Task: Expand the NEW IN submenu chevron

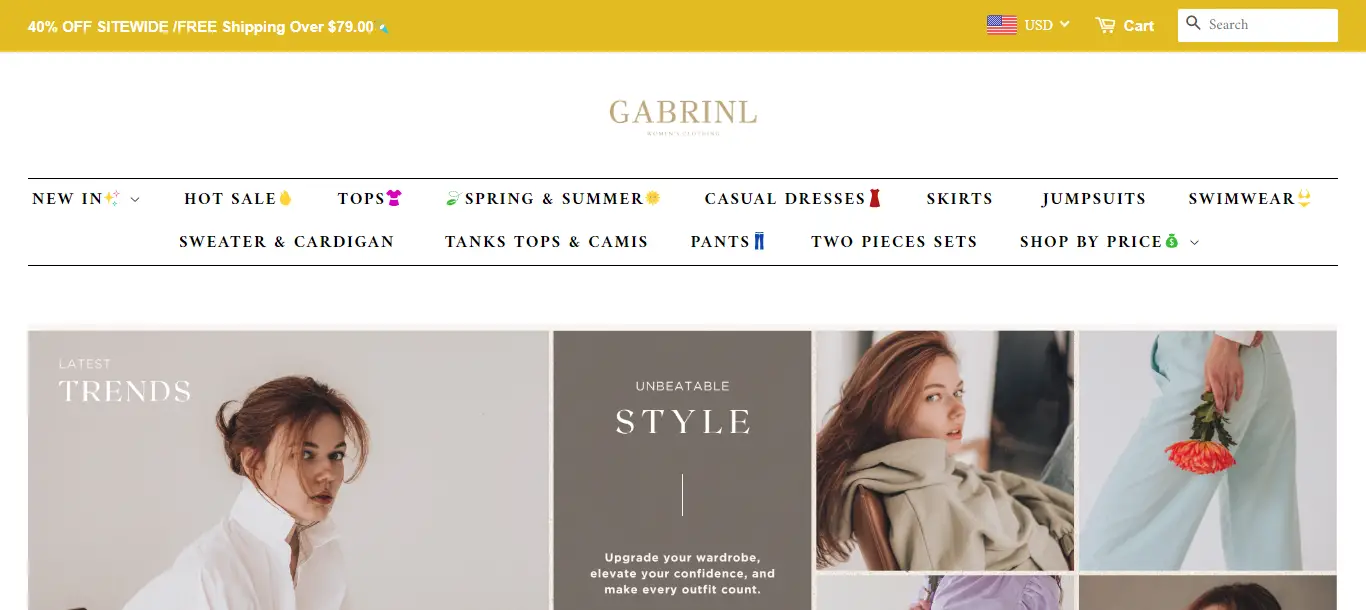Action: click(x=135, y=199)
